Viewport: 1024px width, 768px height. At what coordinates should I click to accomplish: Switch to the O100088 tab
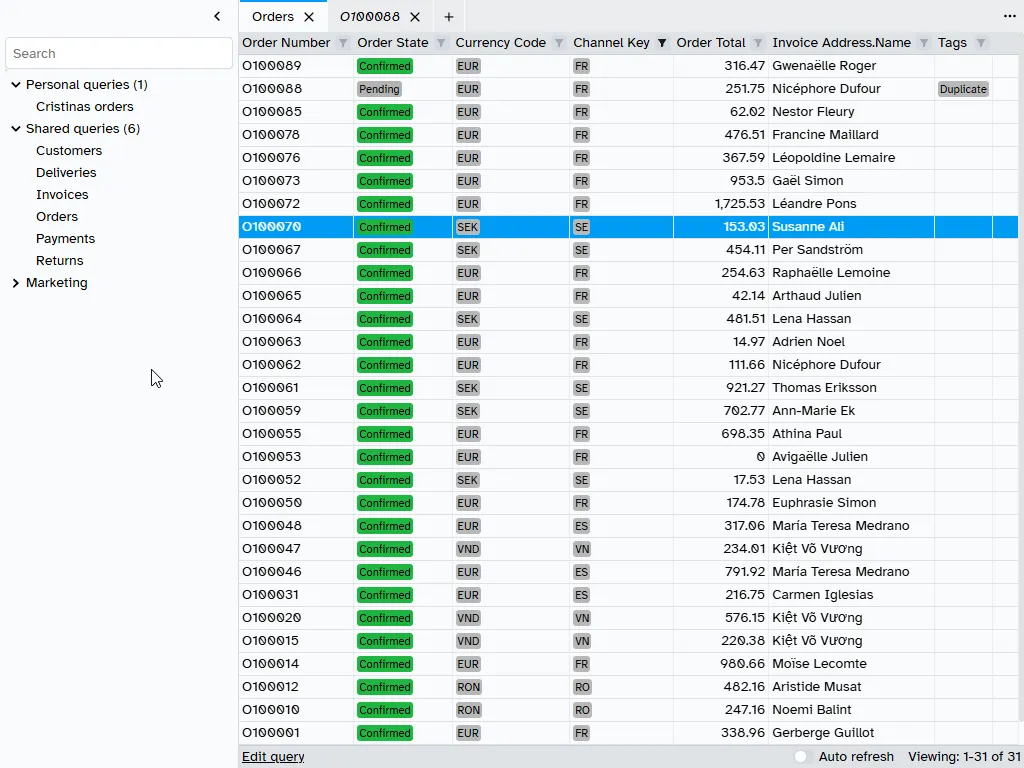tap(369, 17)
